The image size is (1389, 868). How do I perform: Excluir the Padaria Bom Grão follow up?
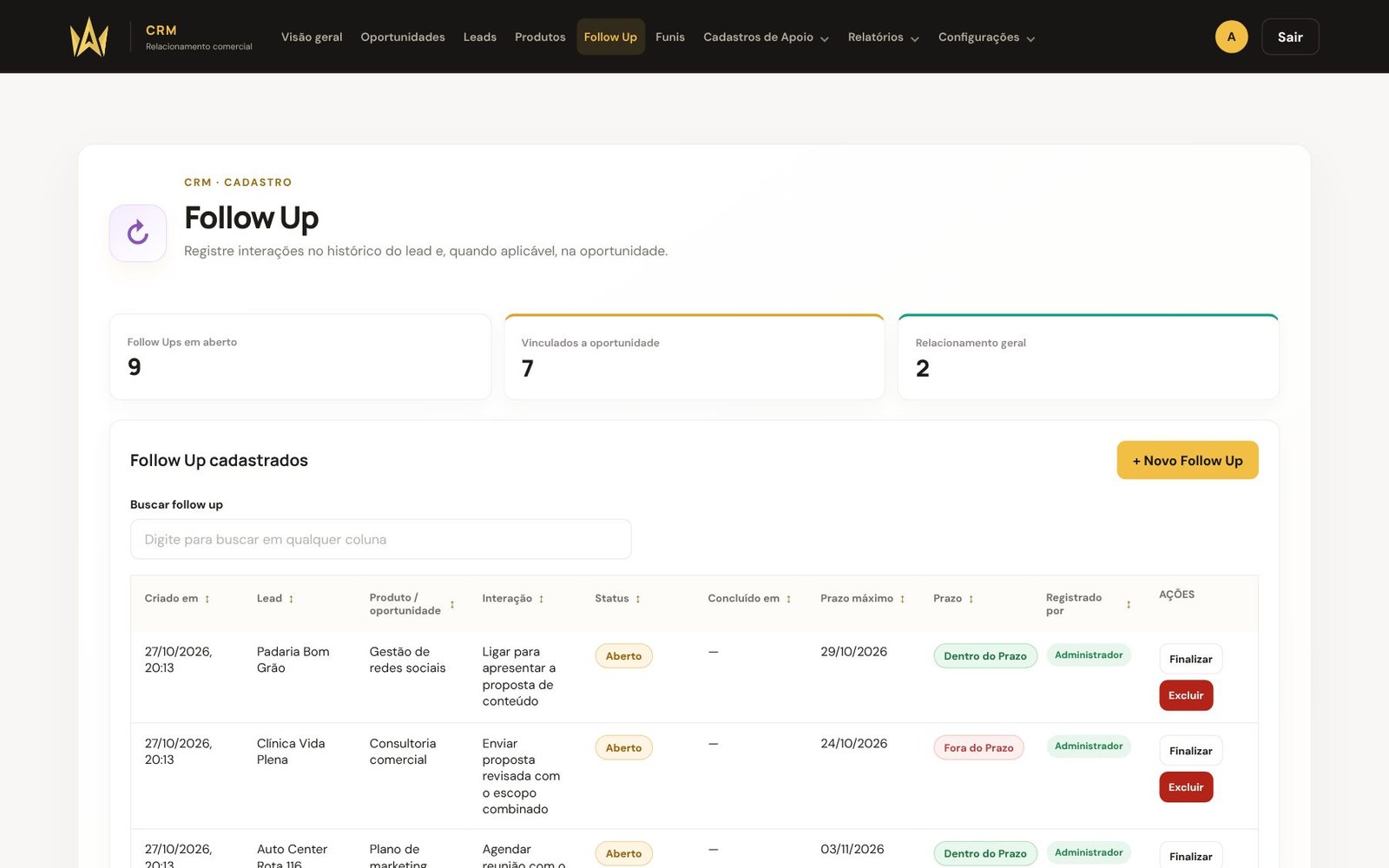(1186, 695)
